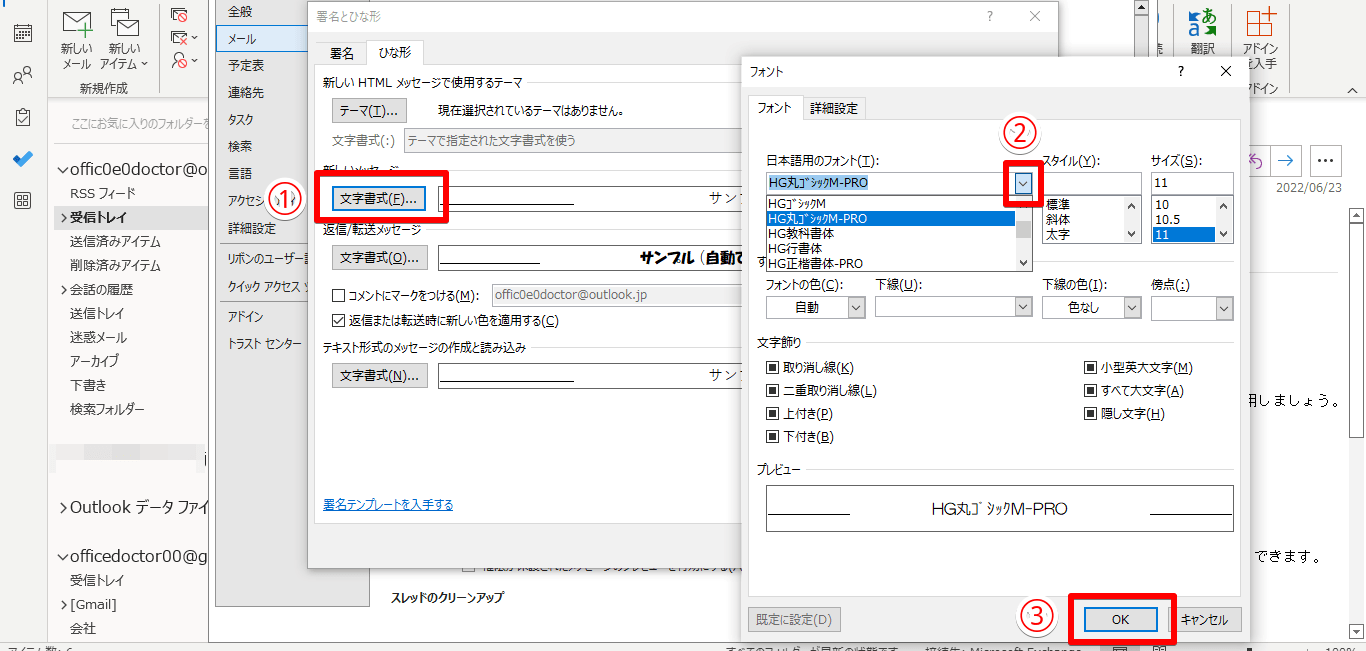1366x651 pixels.
Task: Toggle 下付き checkbox
Action: (x=772, y=437)
